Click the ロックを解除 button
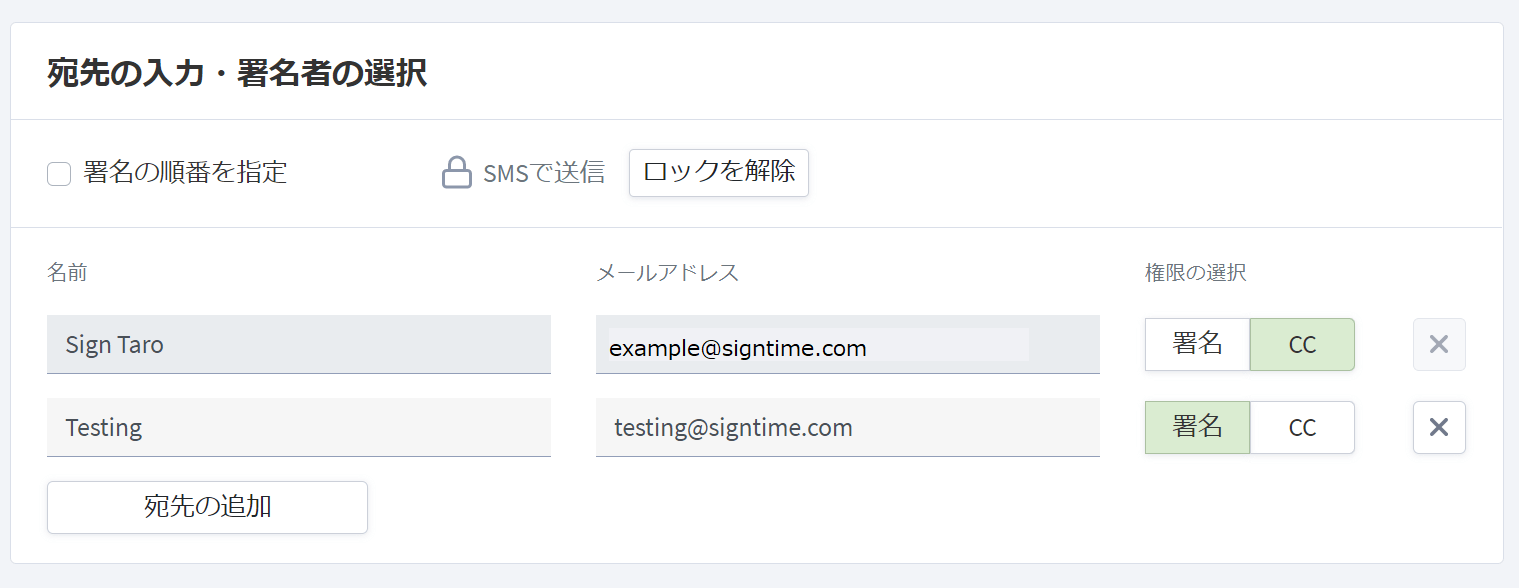1519x588 pixels. pyautogui.click(x=719, y=173)
